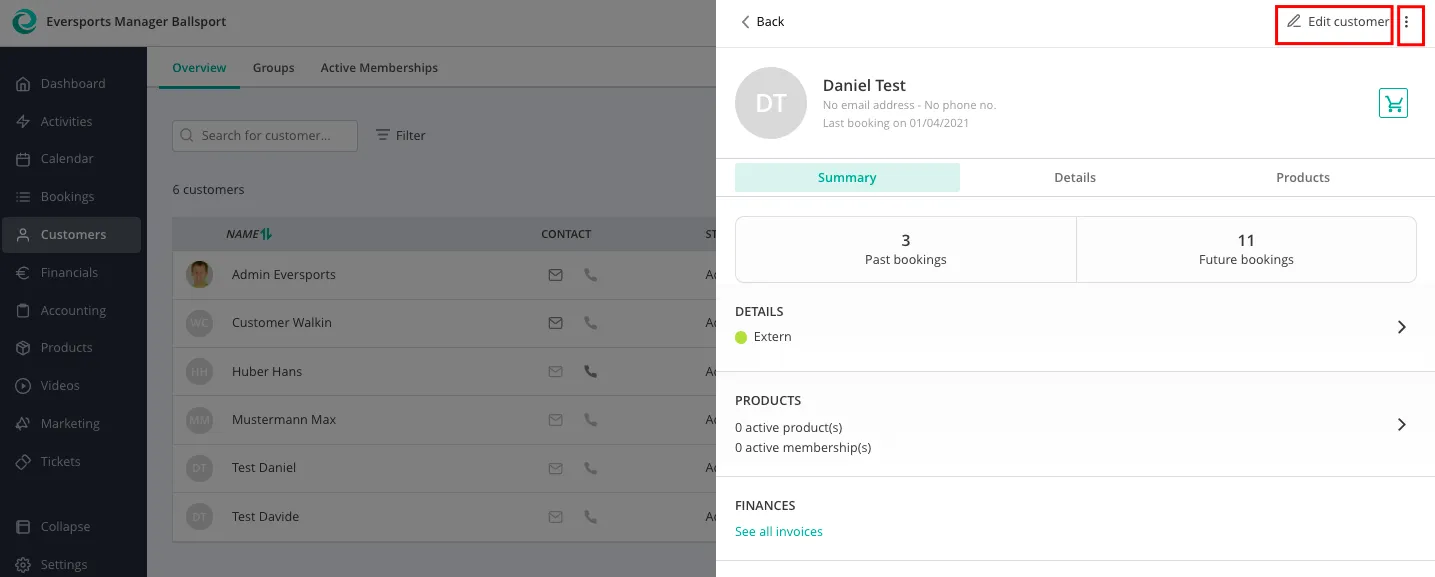Open the See all invoices link

[x=778, y=532]
